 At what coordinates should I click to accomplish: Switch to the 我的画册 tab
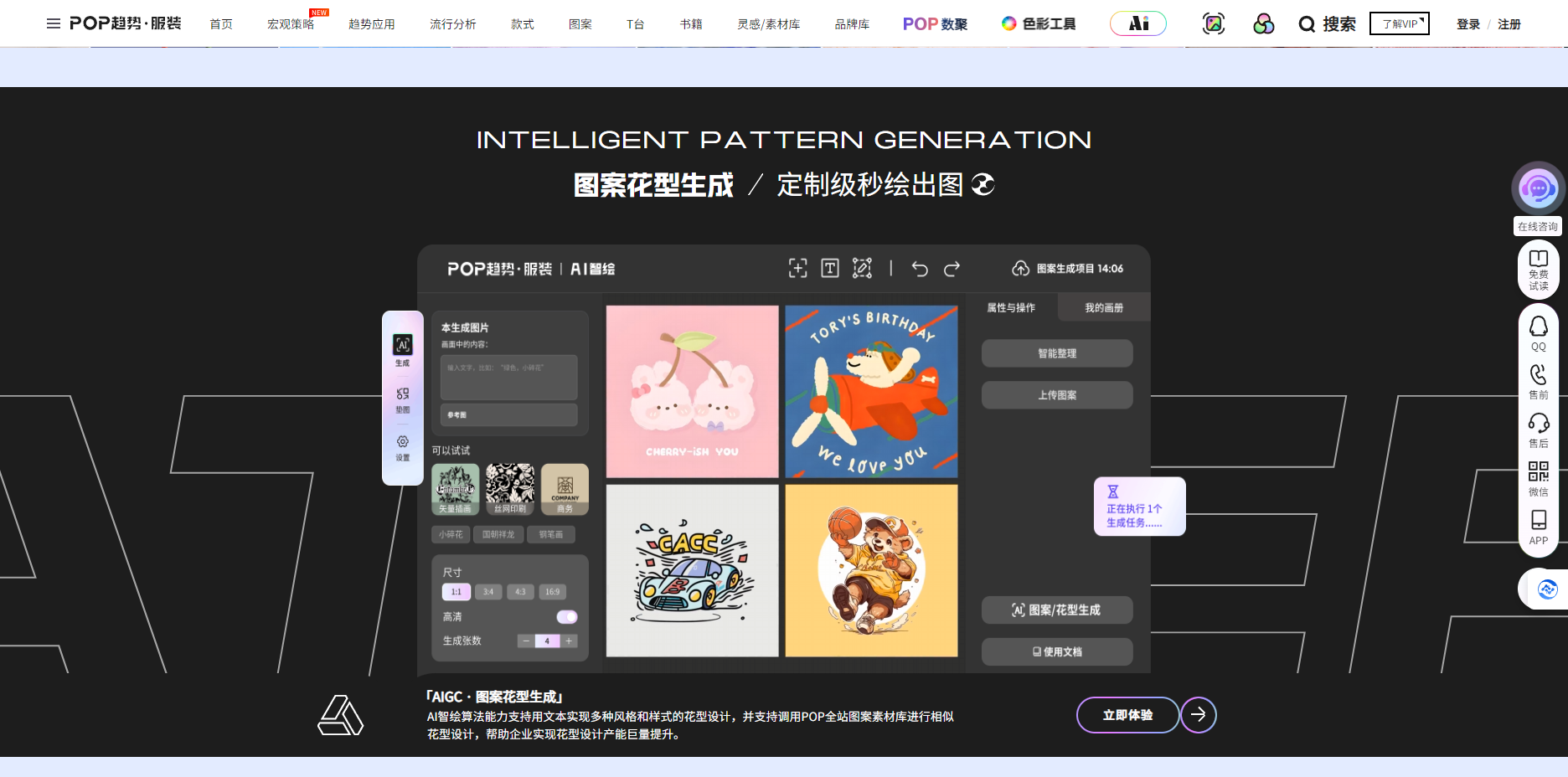1103,307
